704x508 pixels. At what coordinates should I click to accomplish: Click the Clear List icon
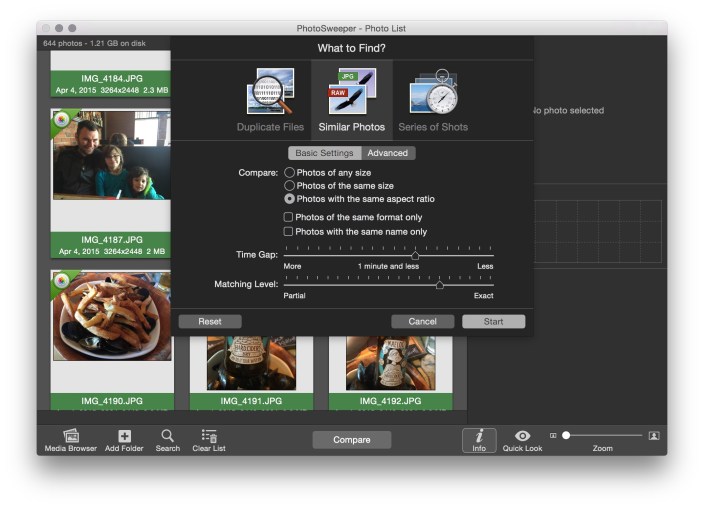[x=209, y=436]
